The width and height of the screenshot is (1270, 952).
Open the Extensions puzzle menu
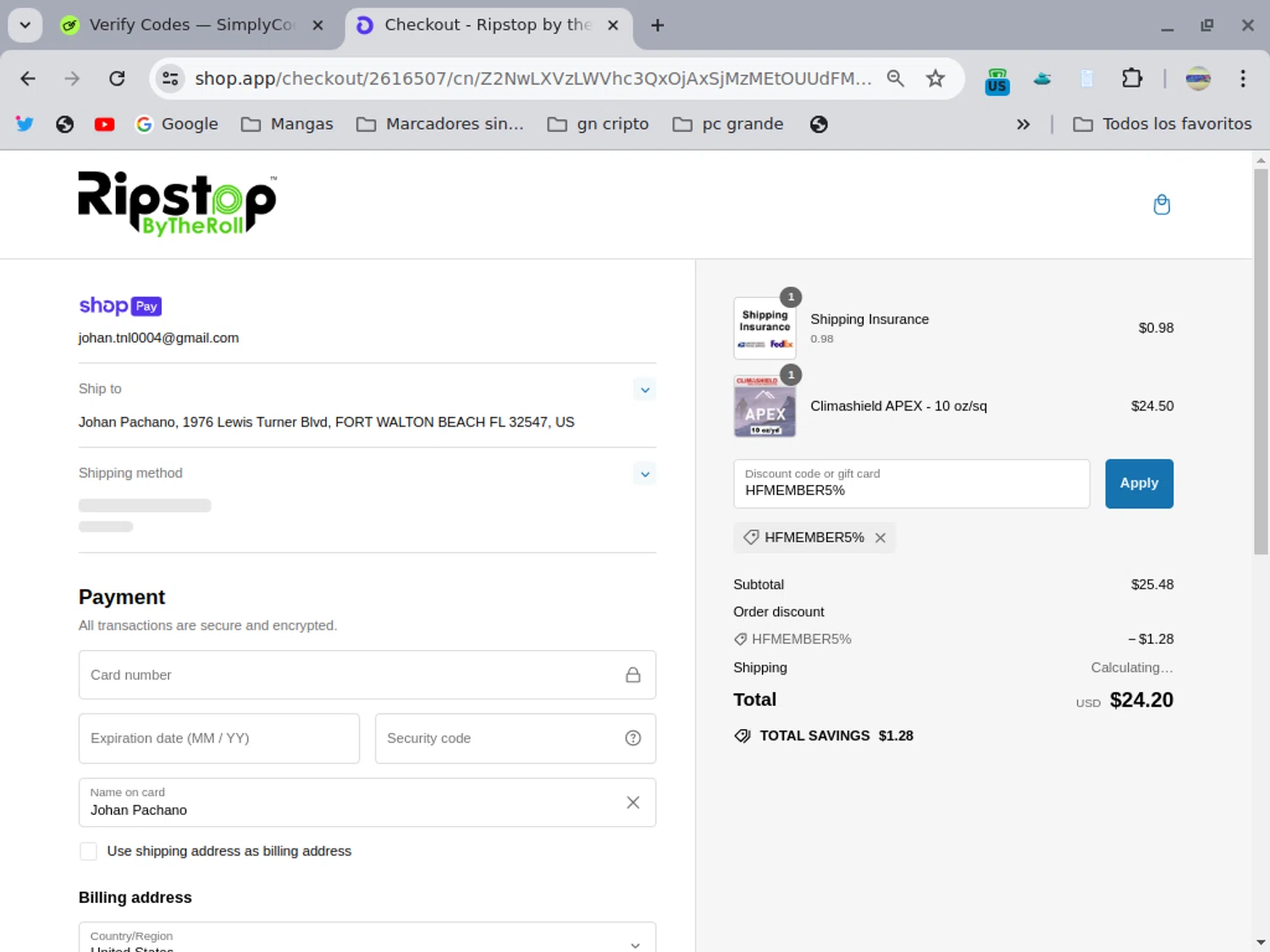click(x=1132, y=79)
